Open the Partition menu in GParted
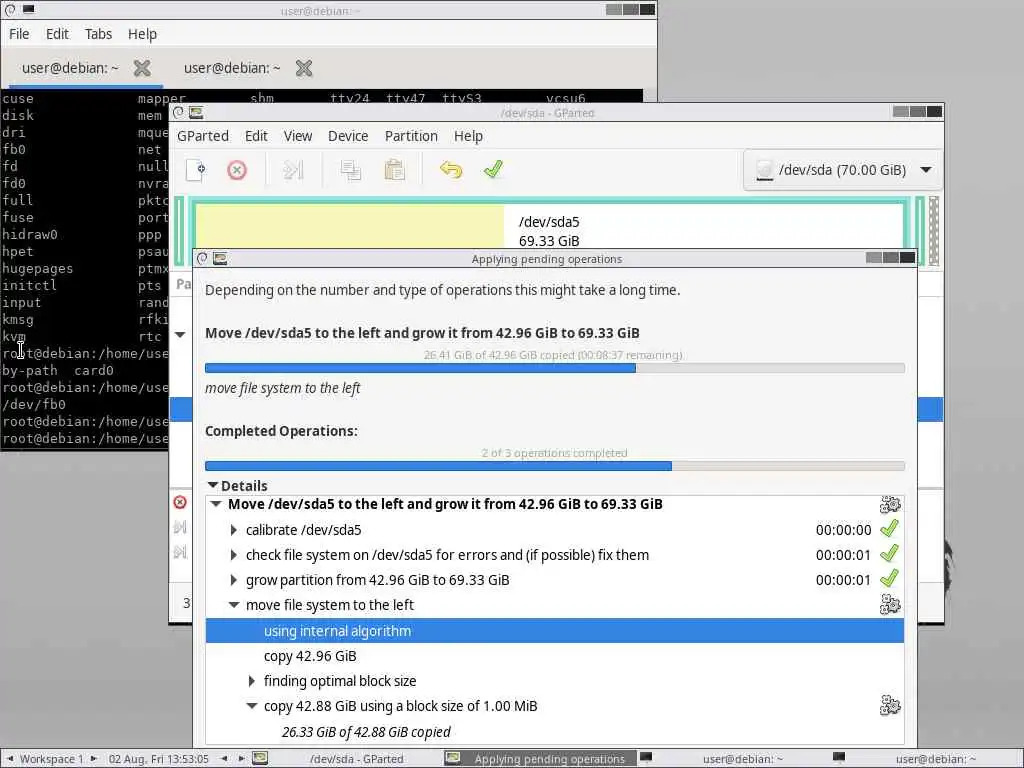Screen dimensions: 1024x768 click(x=411, y=136)
